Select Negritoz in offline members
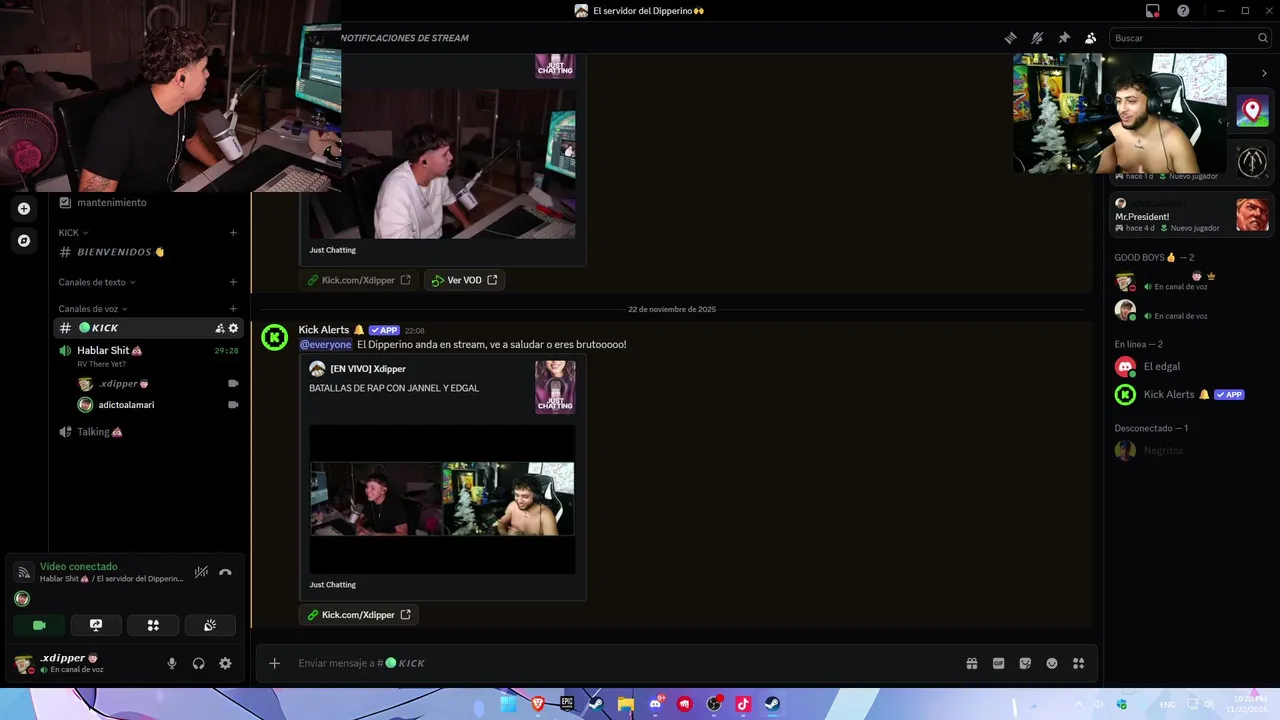The width and height of the screenshot is (1280, 720). point(1190,451)
